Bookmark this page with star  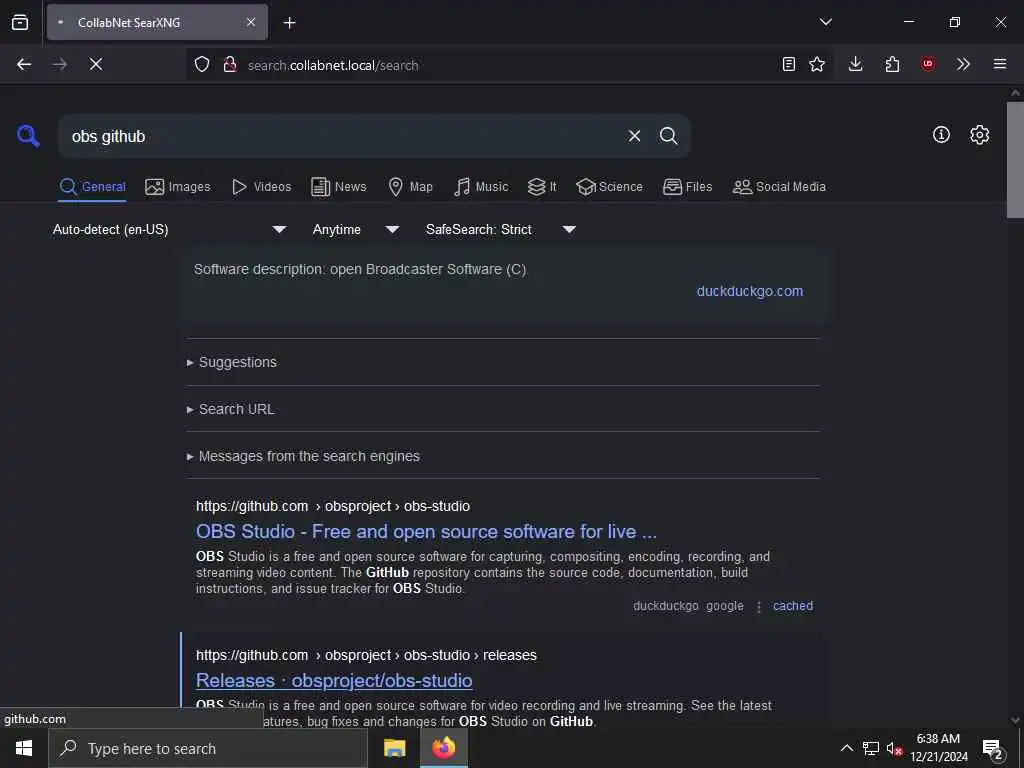coord(817,64)
